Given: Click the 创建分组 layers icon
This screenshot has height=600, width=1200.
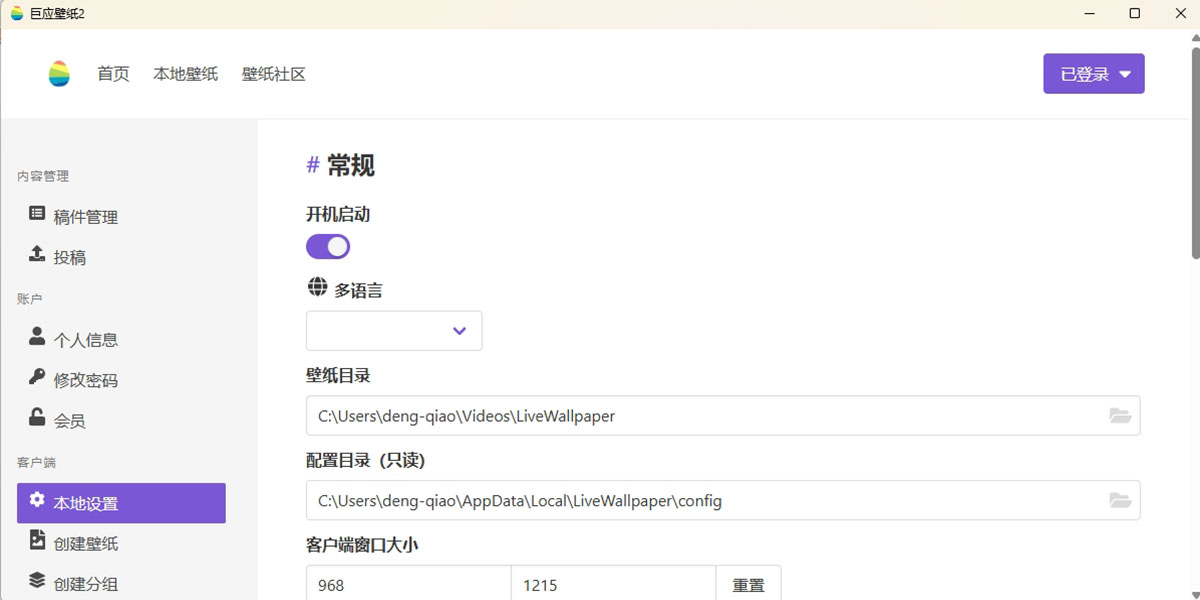Looking at the screenshot, I should click(x=37, y=580).
